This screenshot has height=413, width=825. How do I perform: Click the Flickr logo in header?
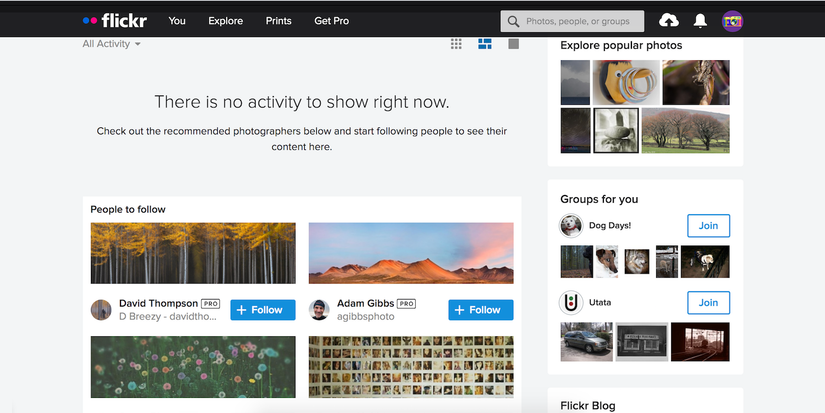point(115,21)
